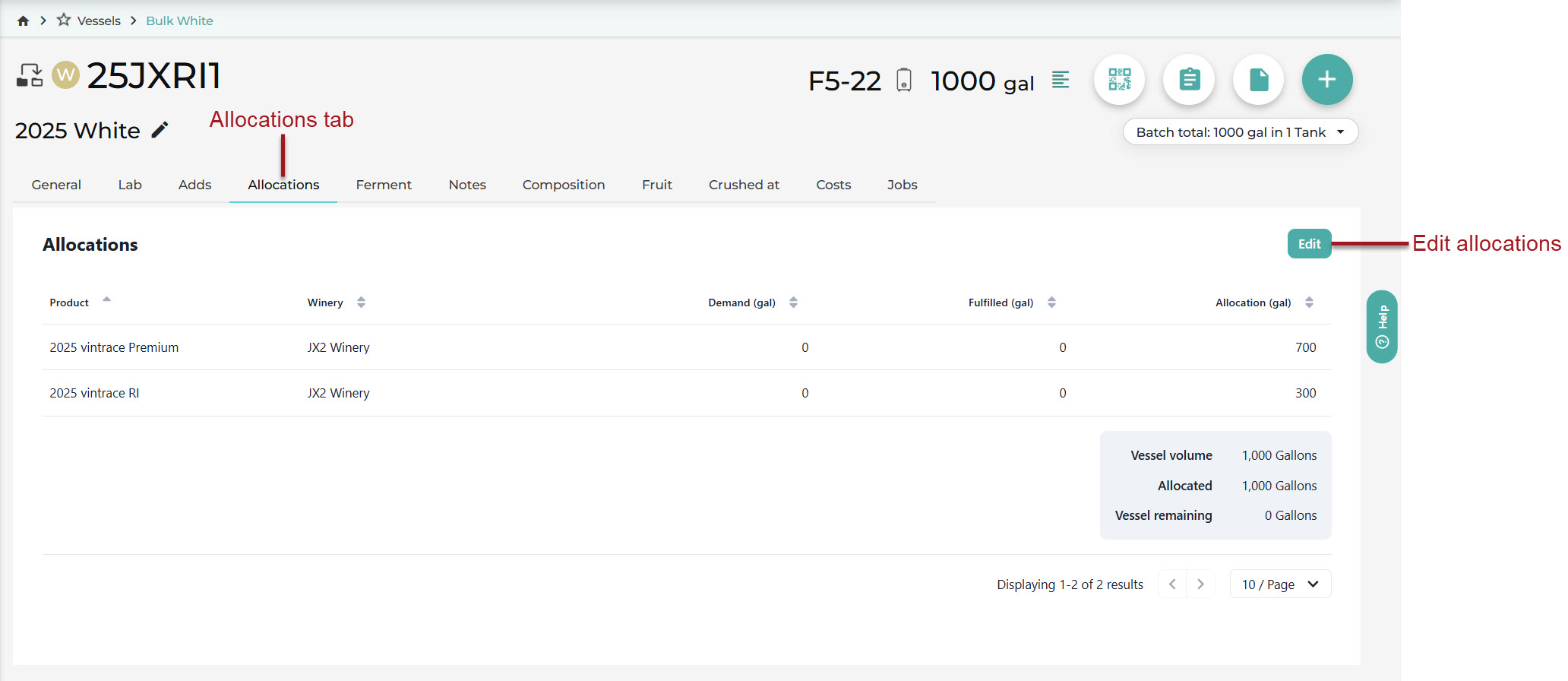Click the W wine type badge
The image size is (1568, 681).
65,74
